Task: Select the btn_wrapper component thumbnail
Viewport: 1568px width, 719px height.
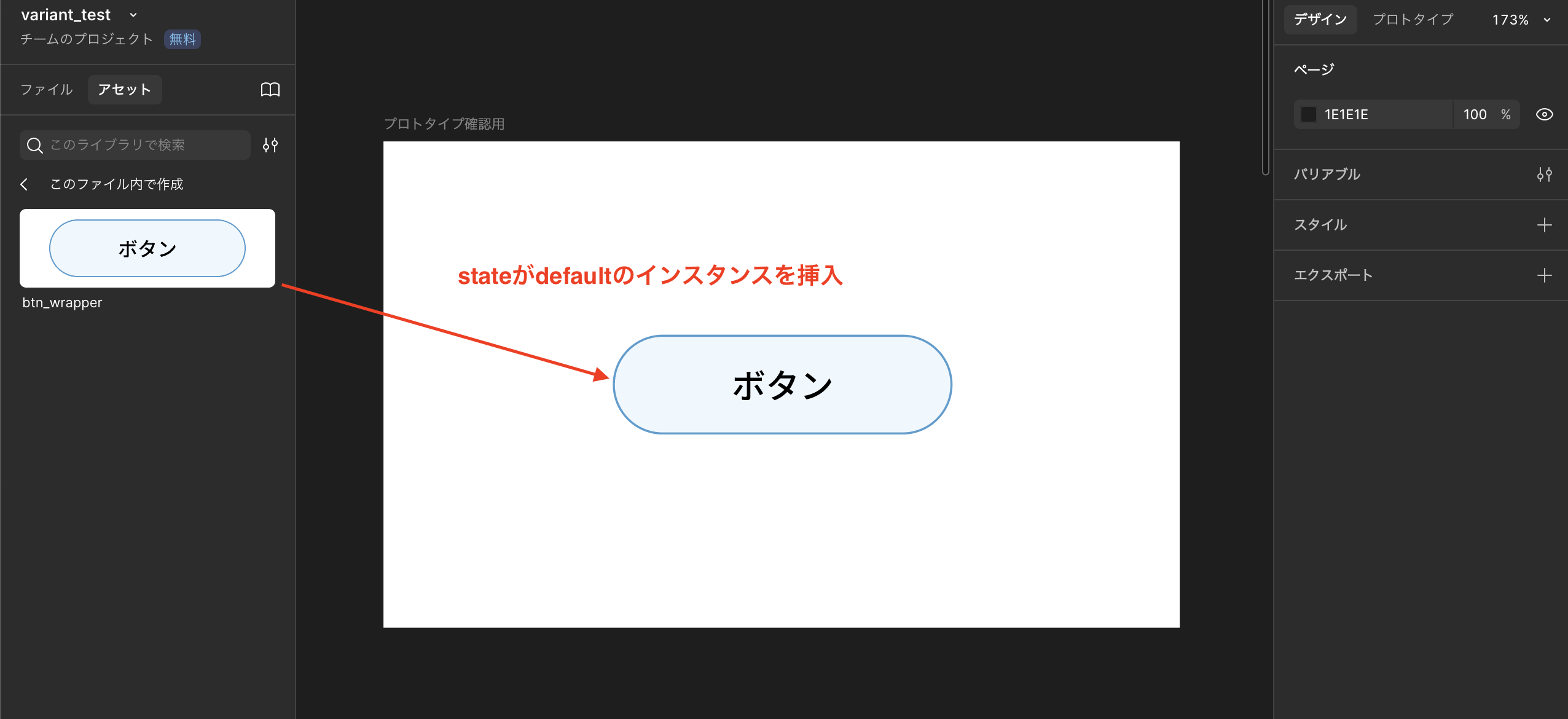Action: point(147,248)
